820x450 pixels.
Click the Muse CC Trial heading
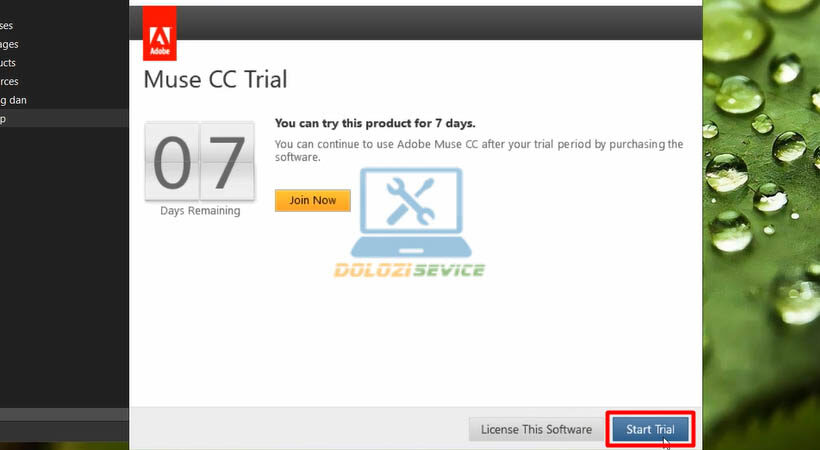[215, 80]
